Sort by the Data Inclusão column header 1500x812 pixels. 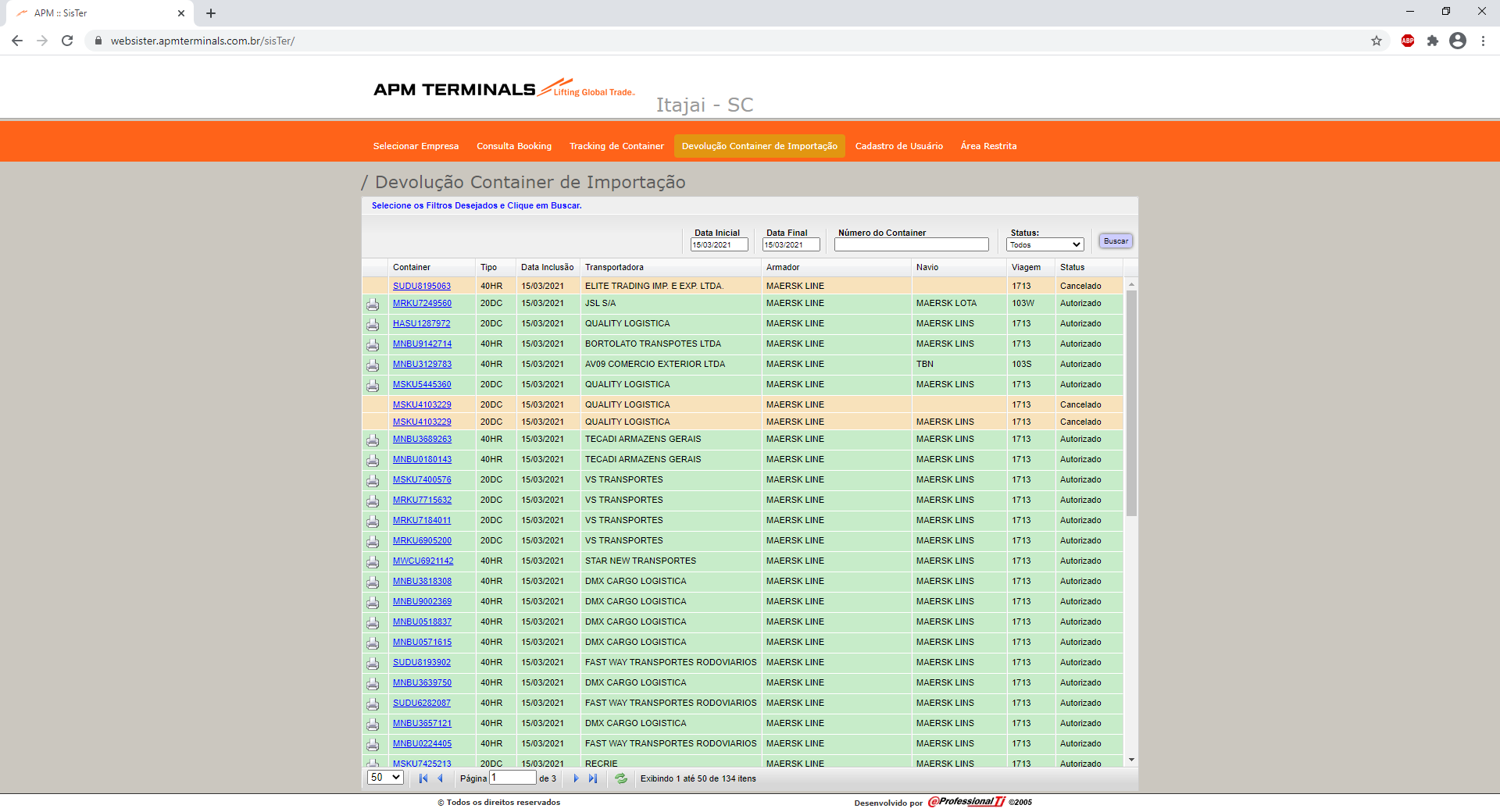coord(548,267)
